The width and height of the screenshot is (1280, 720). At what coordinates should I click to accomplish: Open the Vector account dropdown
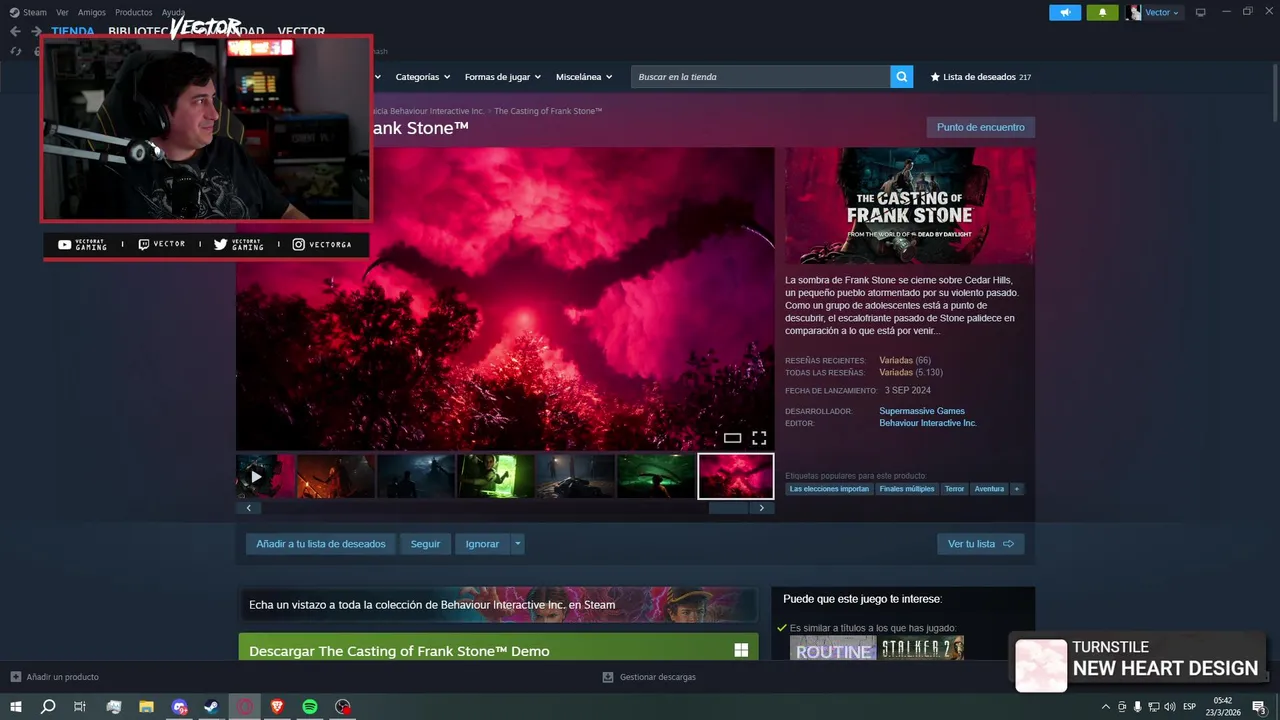tap(1153, 12)
